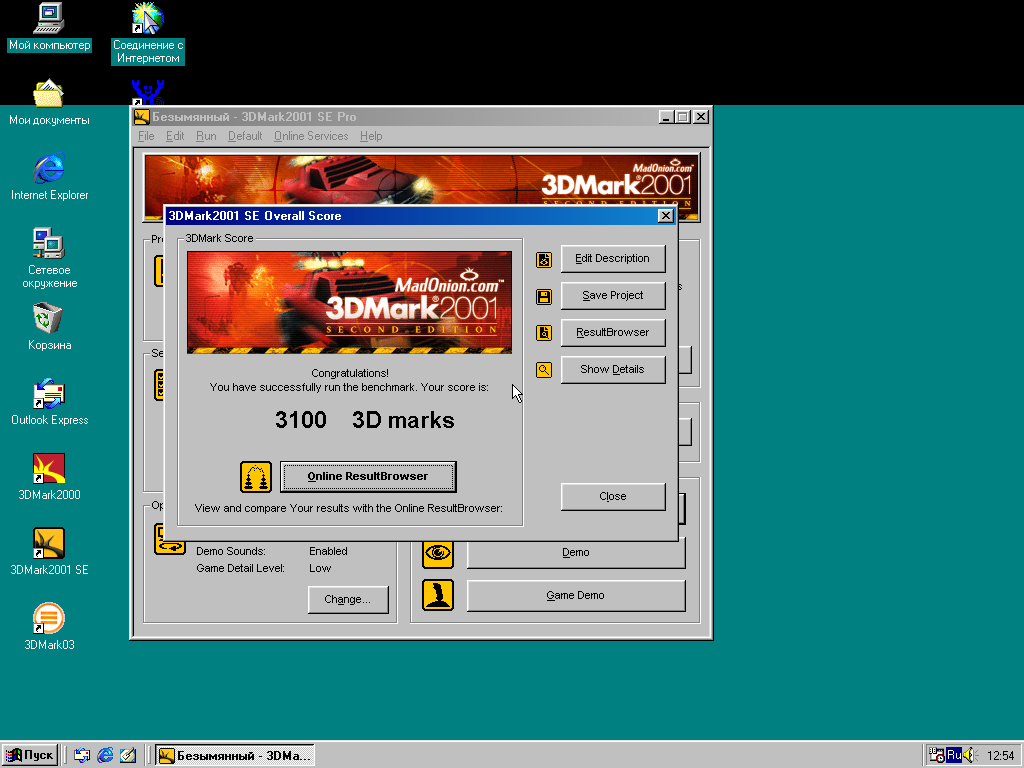Click the volume speaker tray icon
The image size is (1024, 768).
click(x=969, y=756)
